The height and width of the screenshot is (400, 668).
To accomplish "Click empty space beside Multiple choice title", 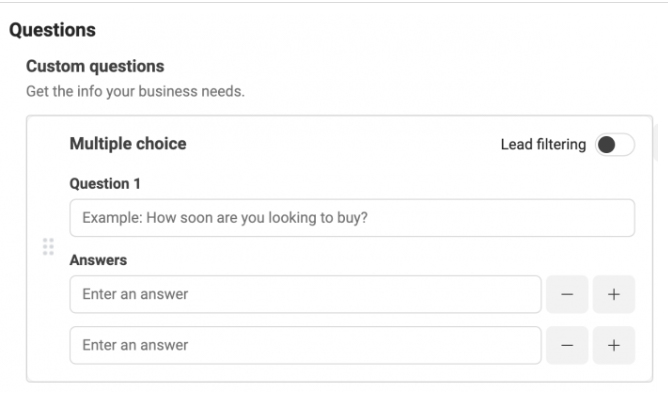I will (x=341, y=144).
